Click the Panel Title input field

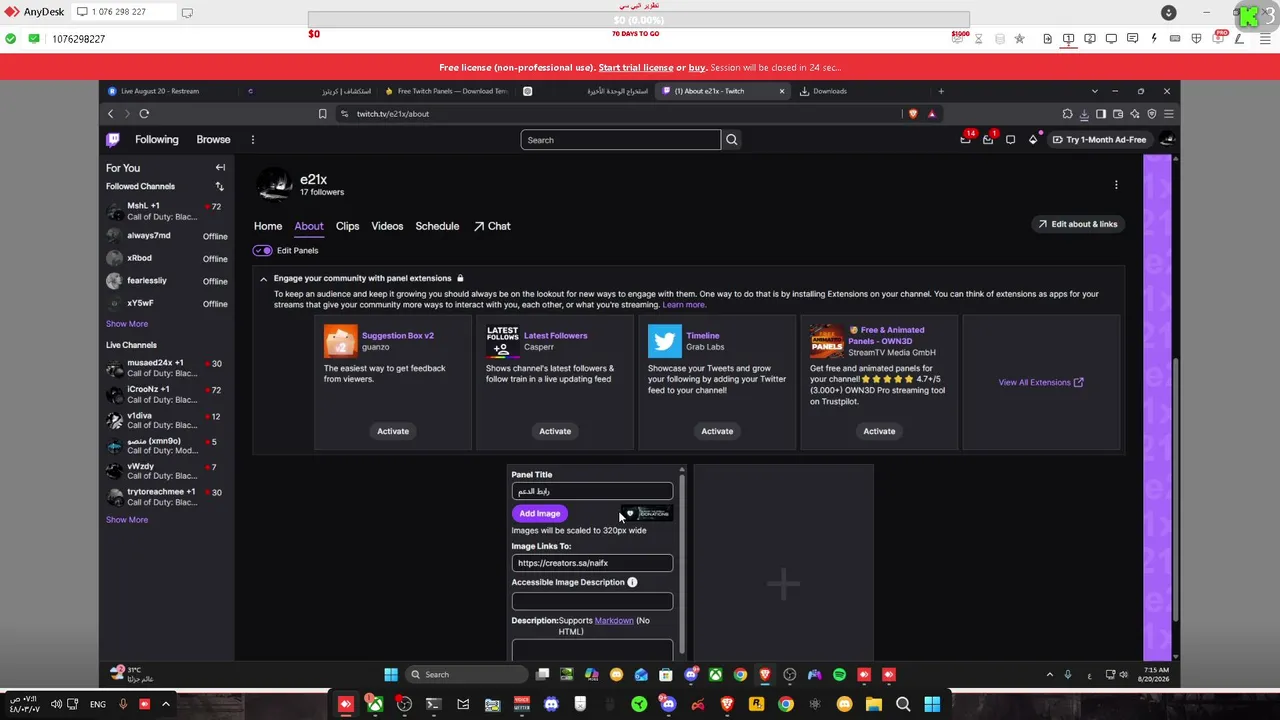tap(592, 492)
